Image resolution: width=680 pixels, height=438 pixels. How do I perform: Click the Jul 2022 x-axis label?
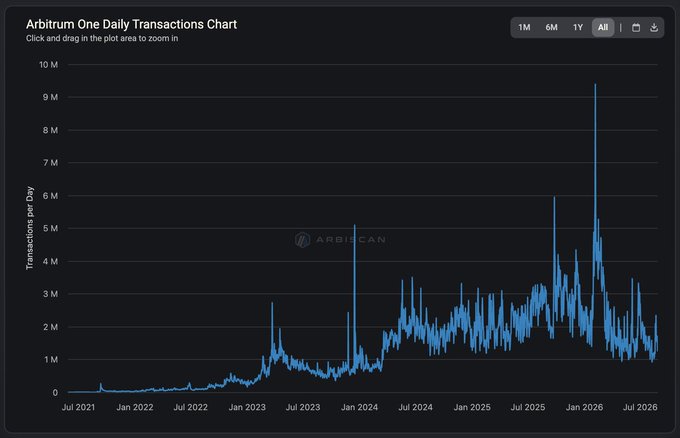click(x=190, y=407)
